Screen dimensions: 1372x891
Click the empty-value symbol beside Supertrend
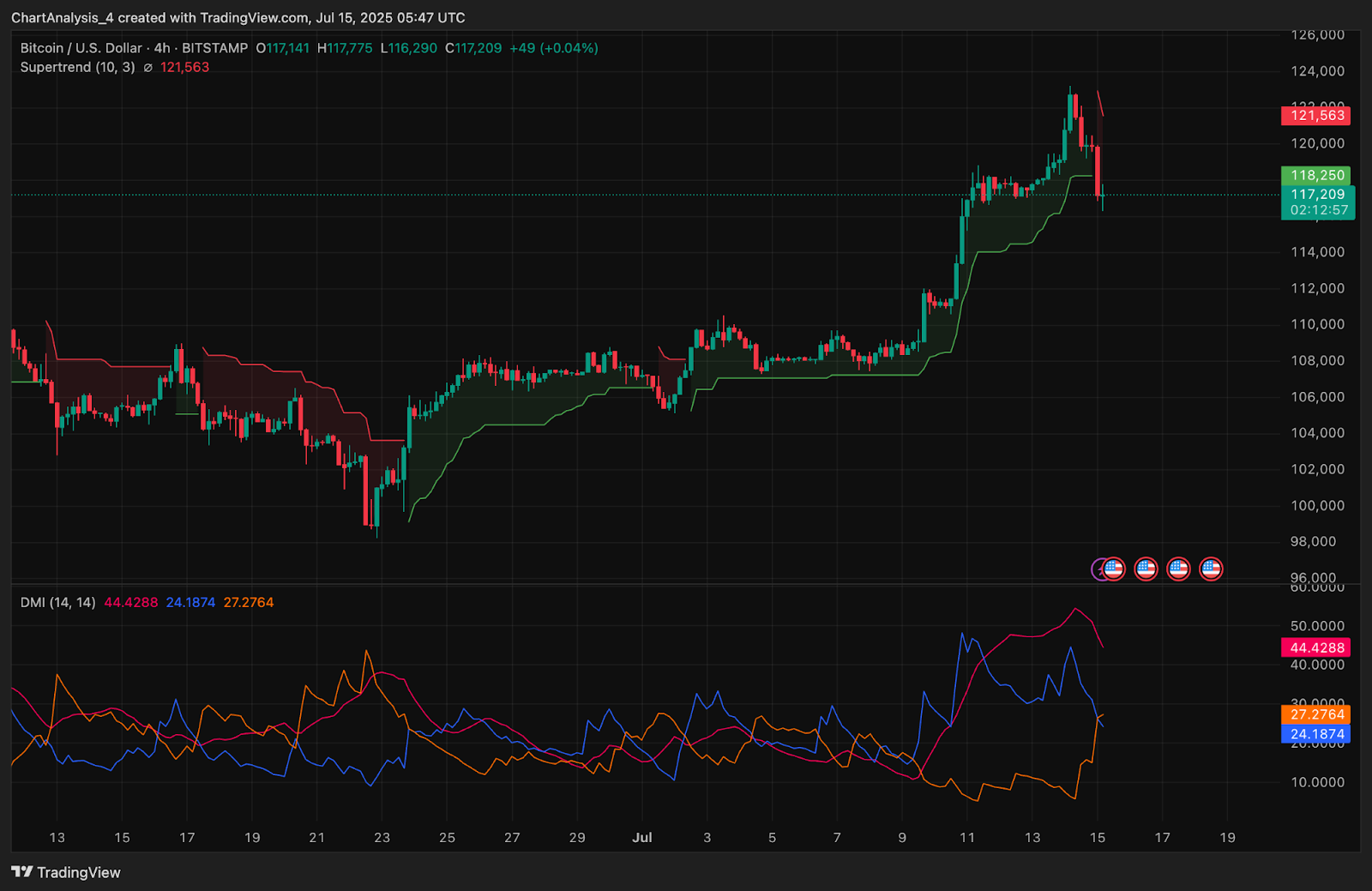(x=147, y=68)
